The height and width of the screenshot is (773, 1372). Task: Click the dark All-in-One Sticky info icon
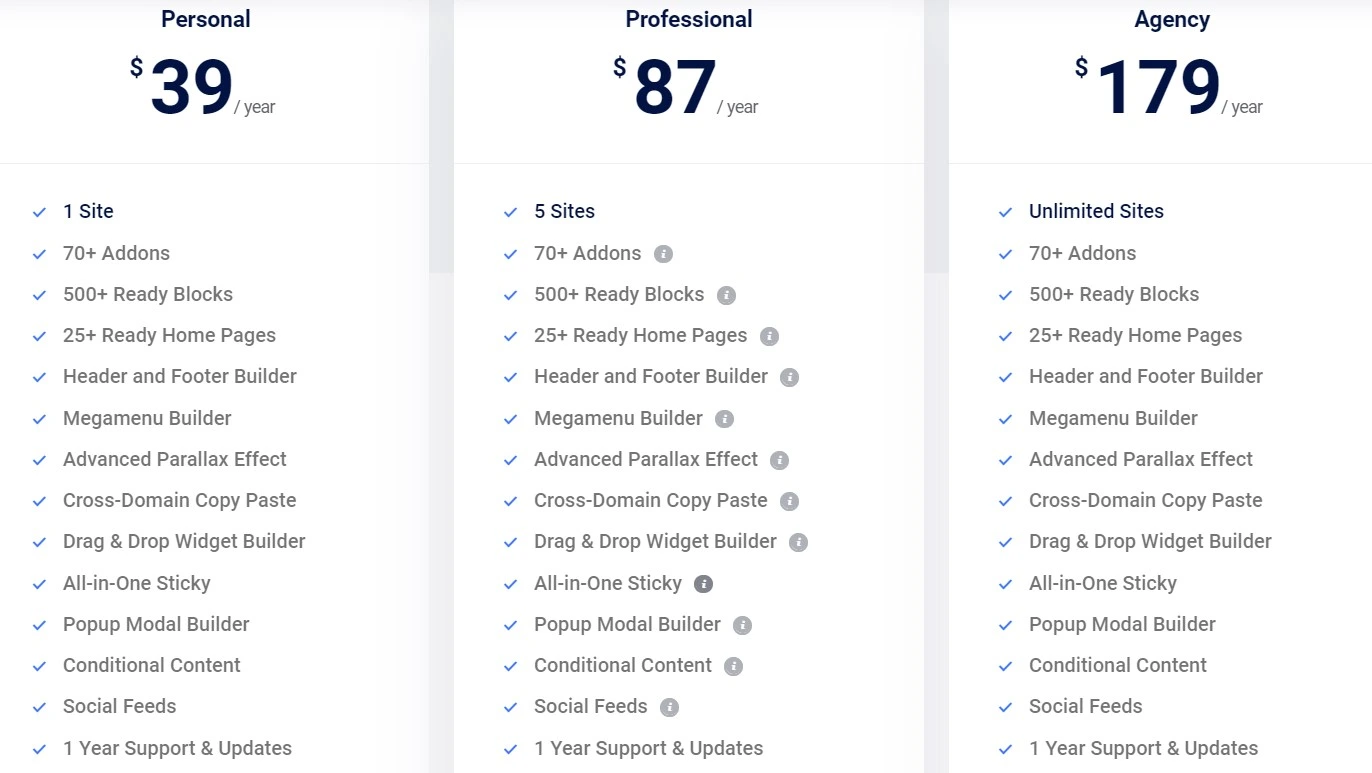coord(704,584)
